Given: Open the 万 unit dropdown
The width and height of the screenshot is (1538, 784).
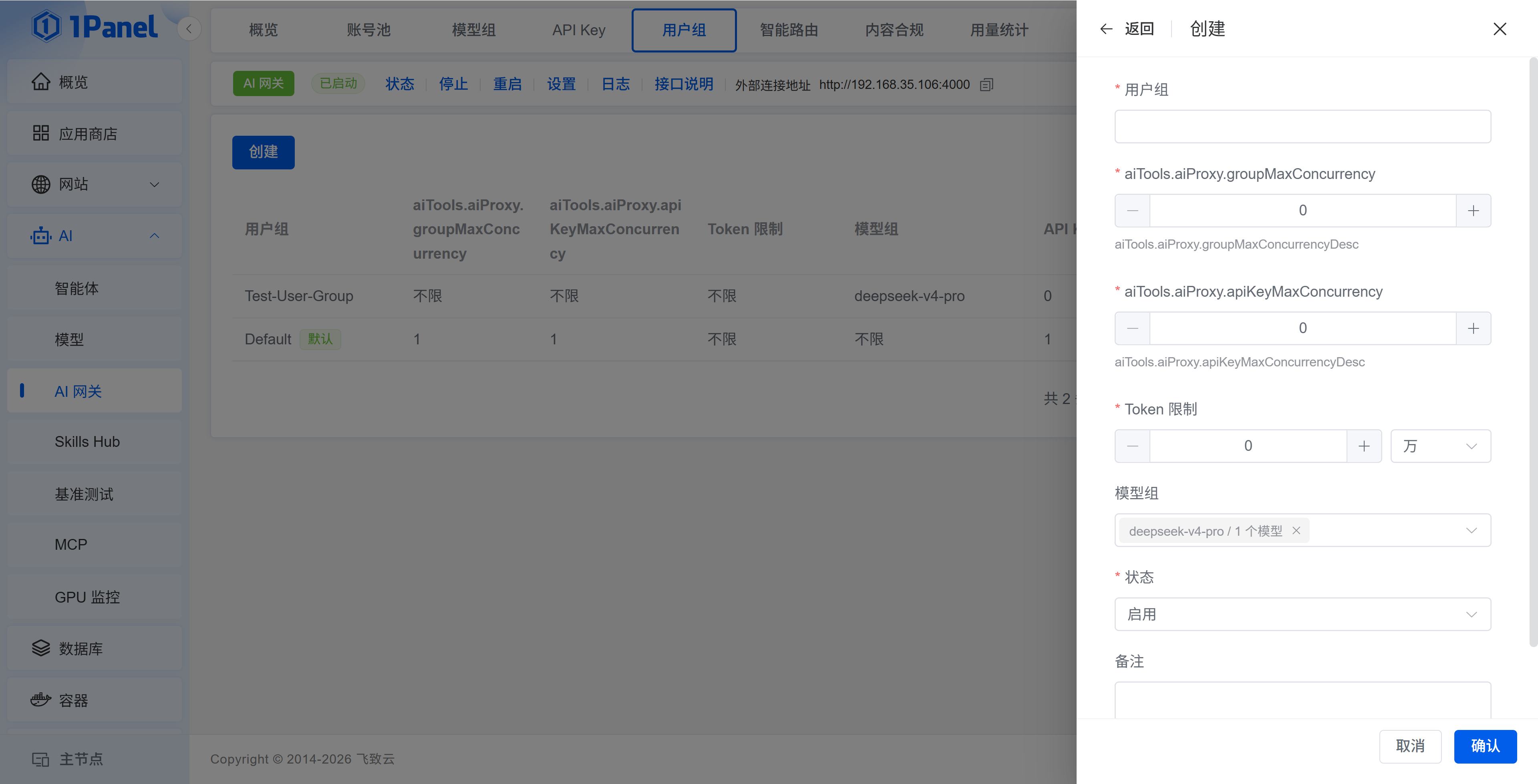Looking at the screenshot, I should (1440, 445).
